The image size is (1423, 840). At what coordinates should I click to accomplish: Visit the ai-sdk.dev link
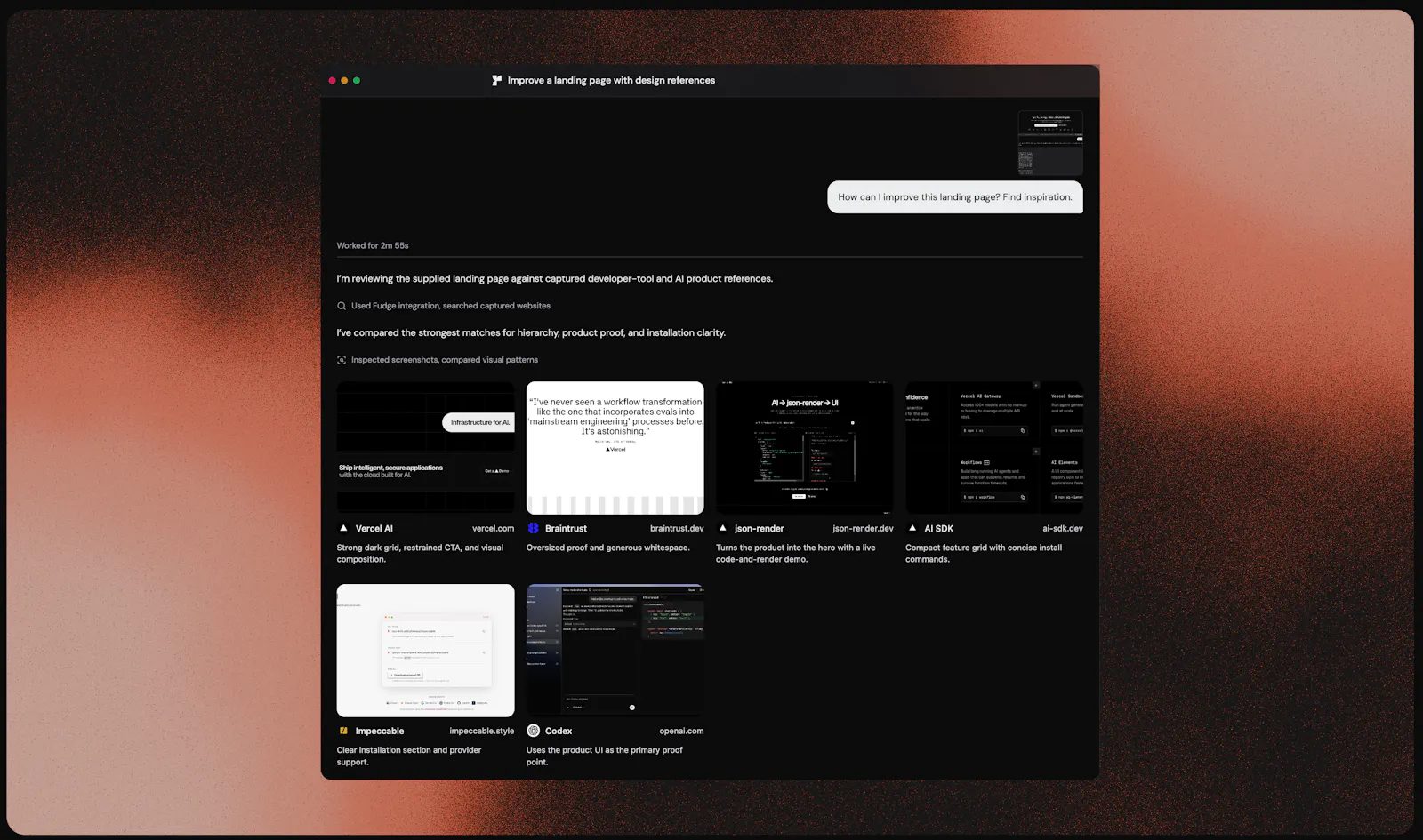point(1063,528)
